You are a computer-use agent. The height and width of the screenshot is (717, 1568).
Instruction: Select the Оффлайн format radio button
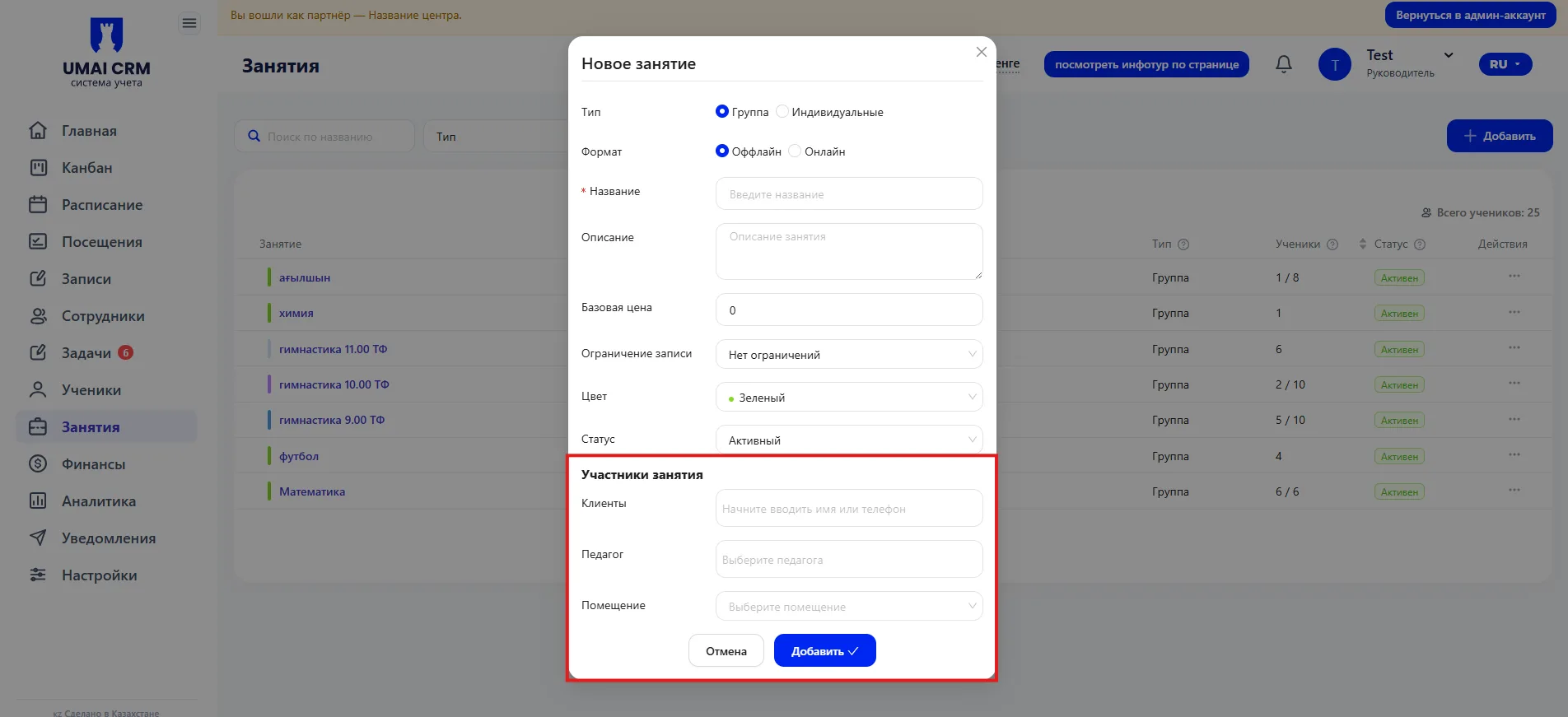point(722,151)
